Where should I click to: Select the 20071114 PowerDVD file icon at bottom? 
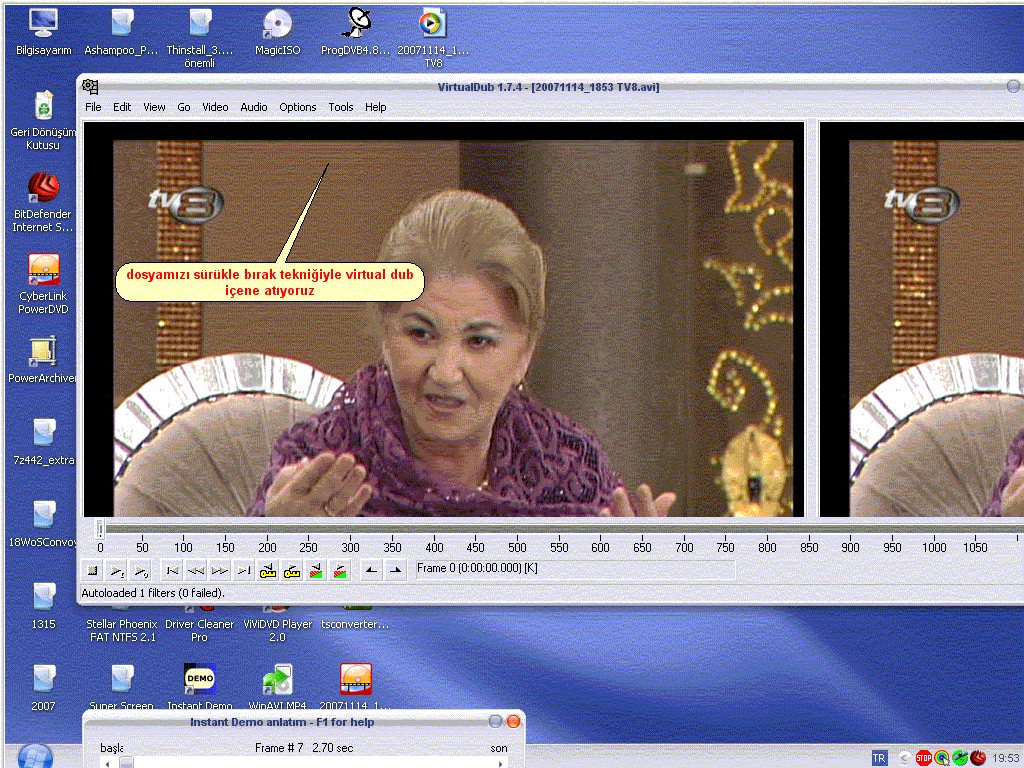pyautogui.click(x=355, y=686)
